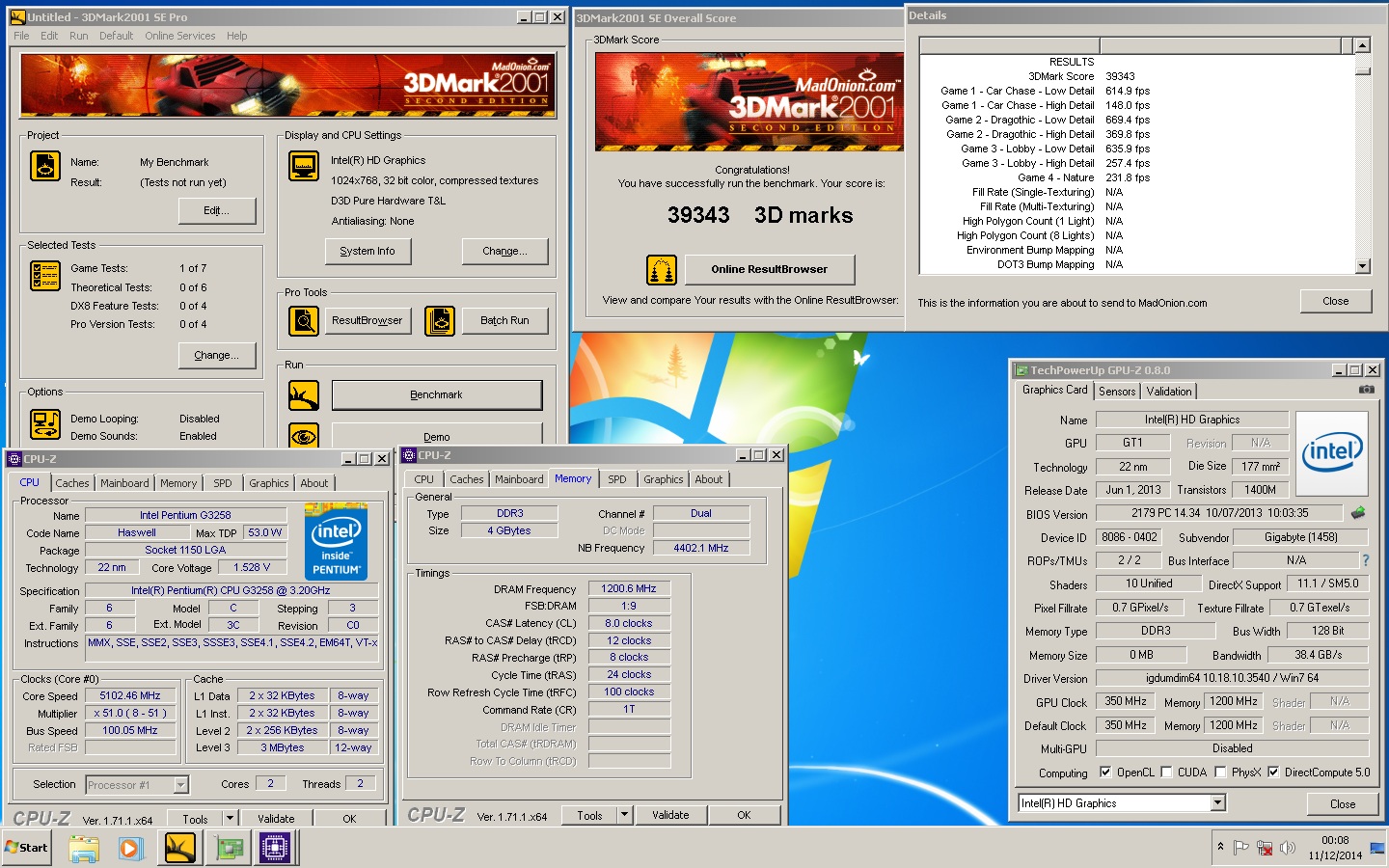
Task: Click the Intel Pentium inside logo in CPU-Z
Action: tap(336, 541)
